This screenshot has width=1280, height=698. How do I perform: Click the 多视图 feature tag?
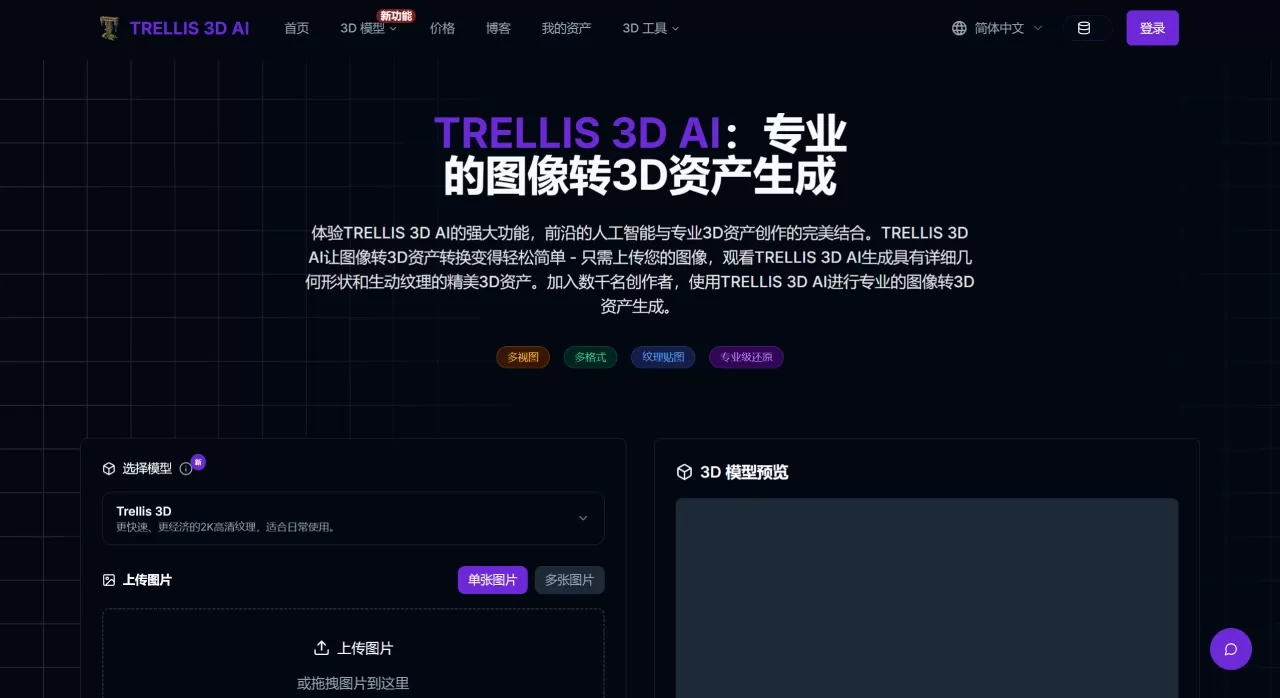523,357
